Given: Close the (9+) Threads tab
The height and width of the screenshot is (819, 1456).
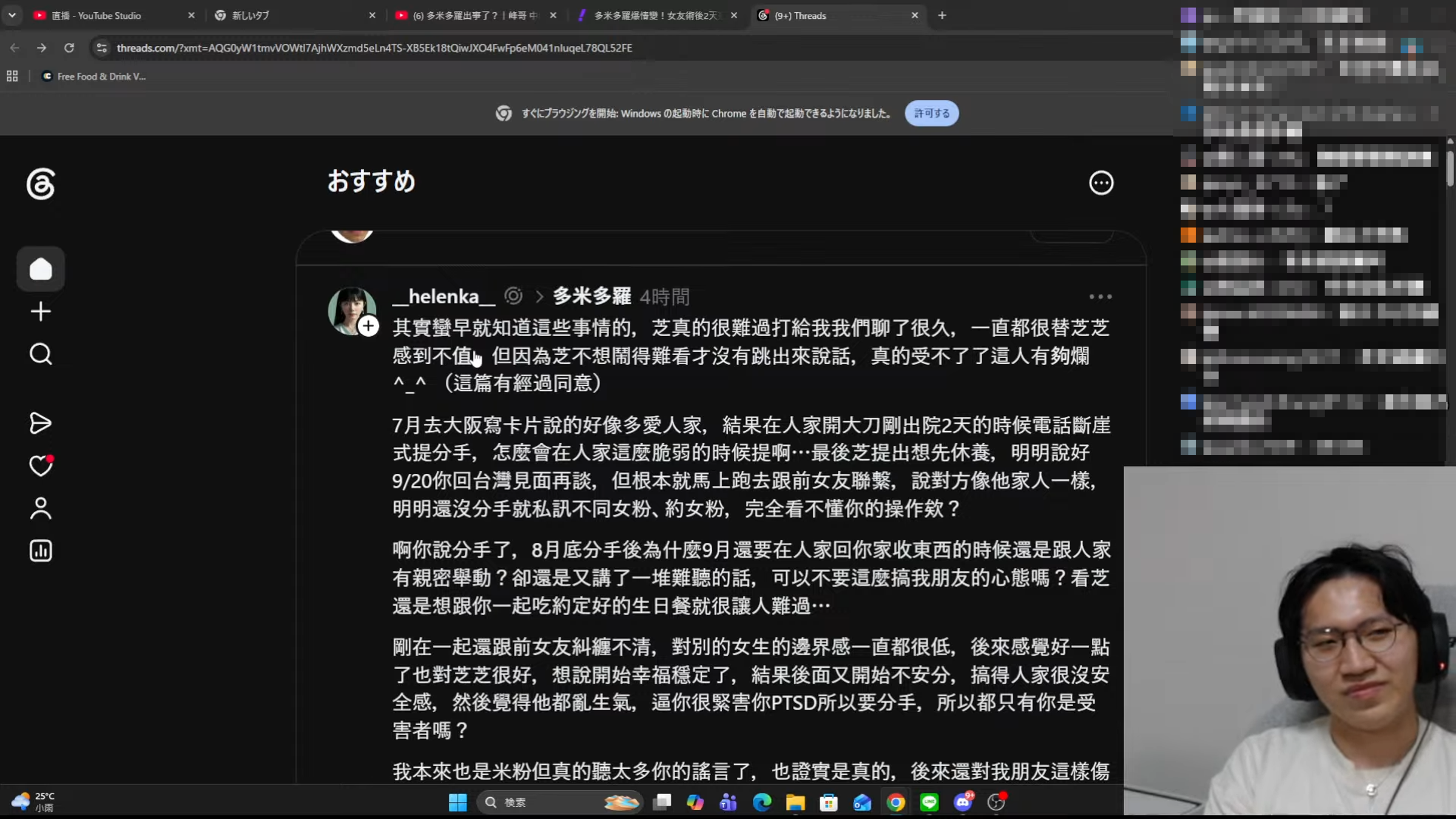Looking at the screenshot, I should 915,15.
